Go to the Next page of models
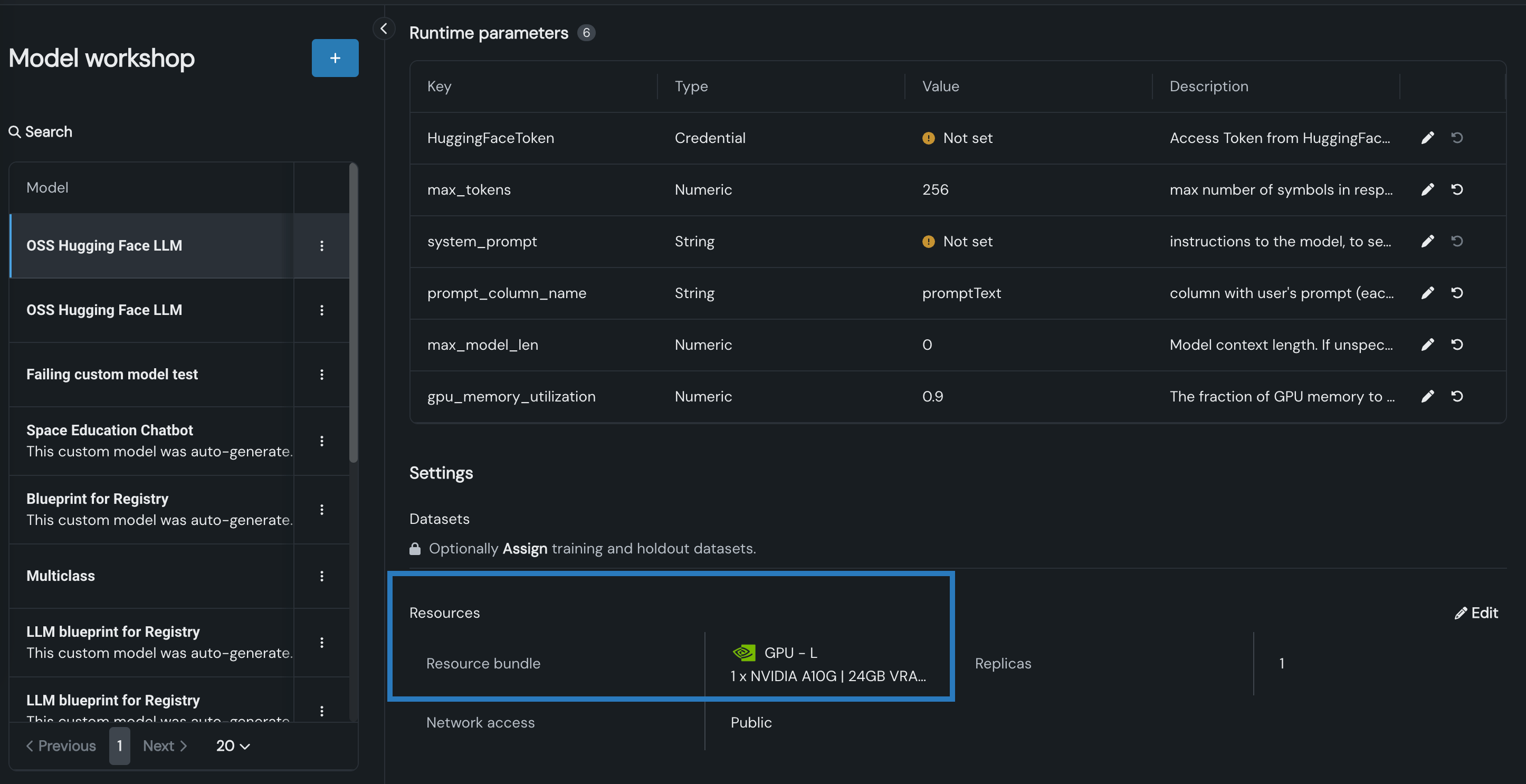 pos(165,745)
